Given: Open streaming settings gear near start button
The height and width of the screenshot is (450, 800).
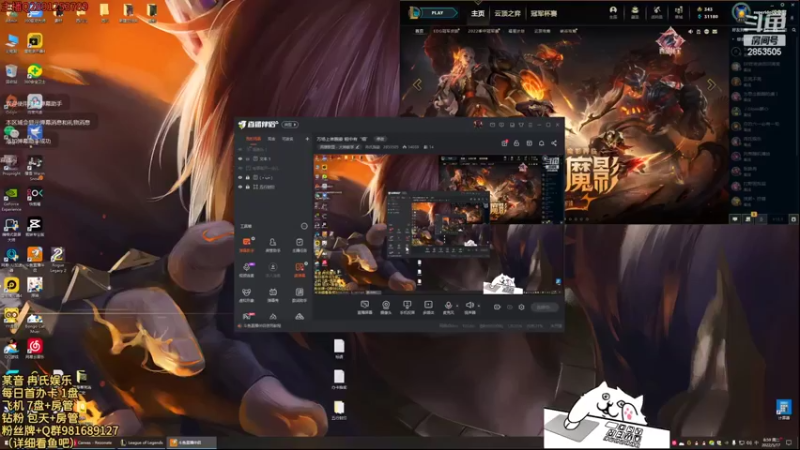Looking at the screenshot, I should (x=521, y=307).
